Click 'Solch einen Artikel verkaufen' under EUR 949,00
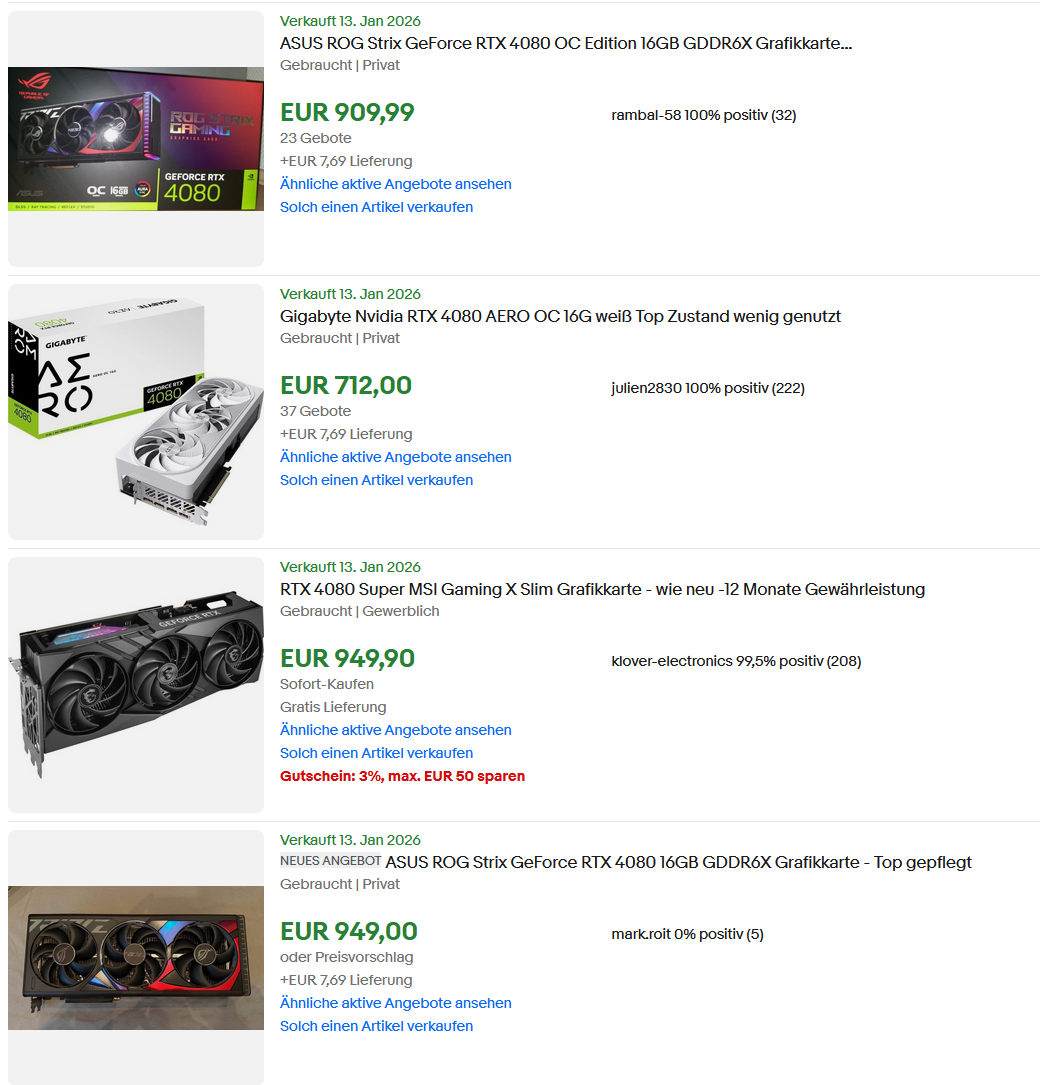 (376, 1025)
